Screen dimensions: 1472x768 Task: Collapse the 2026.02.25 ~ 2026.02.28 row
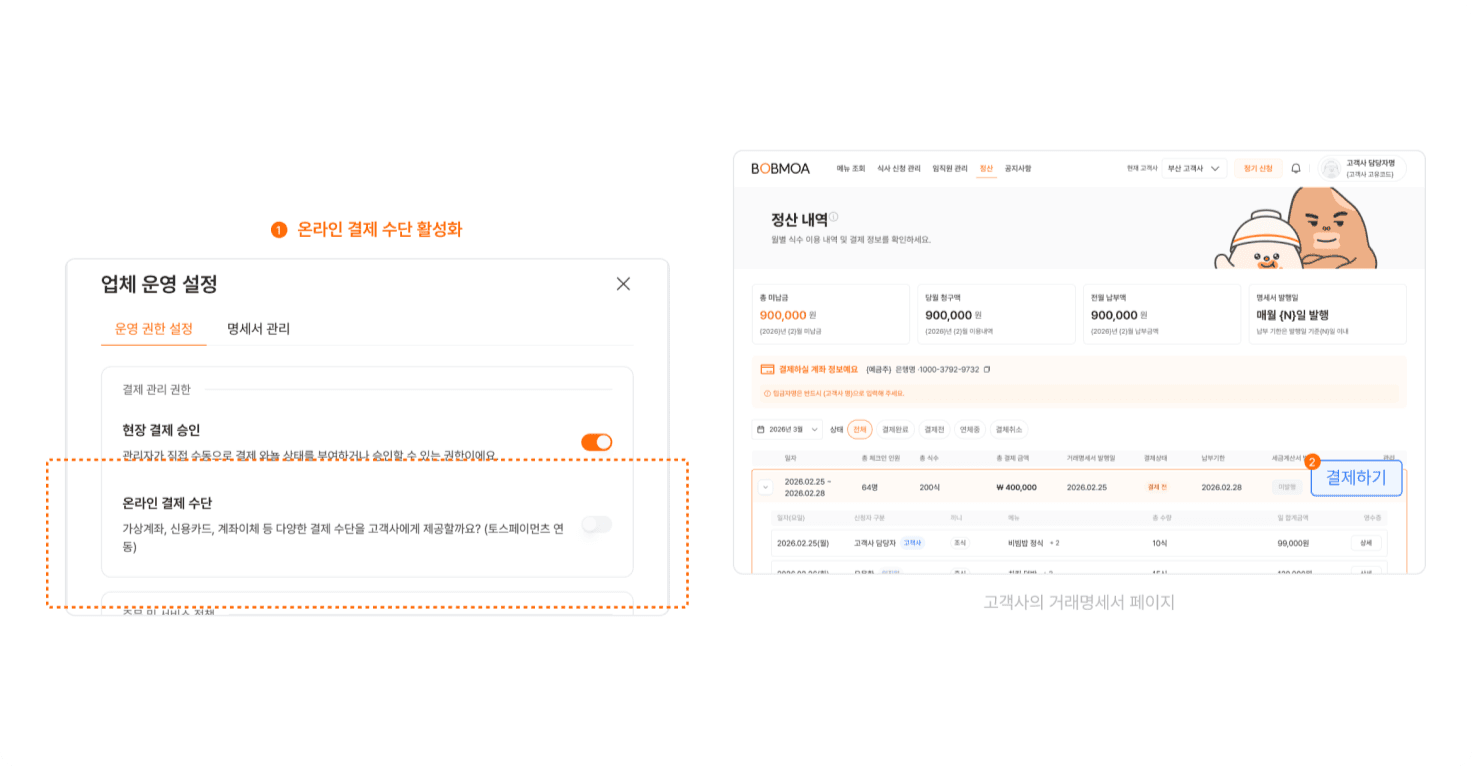765,487
